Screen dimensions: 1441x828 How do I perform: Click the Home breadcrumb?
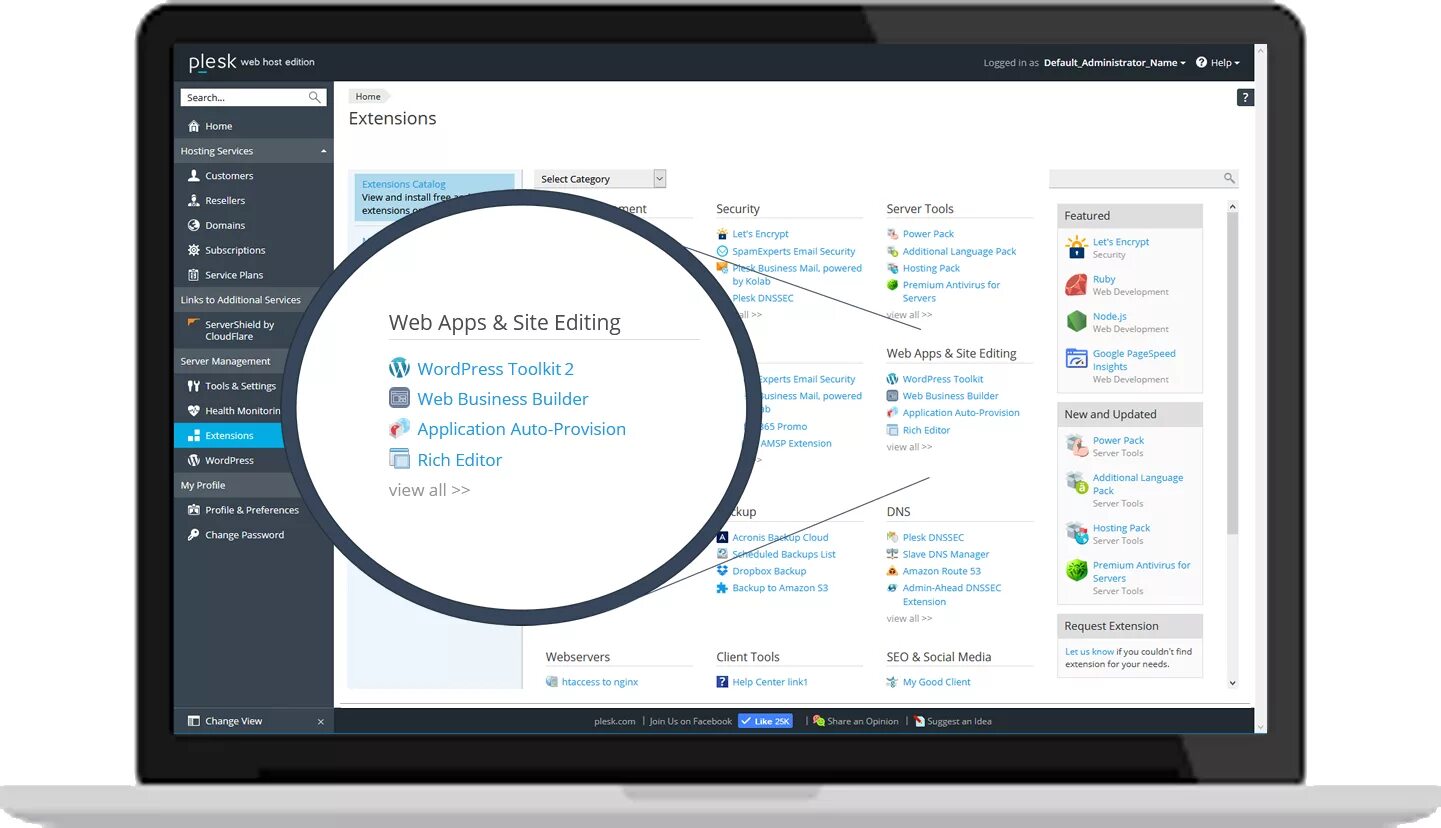[368, 97]
